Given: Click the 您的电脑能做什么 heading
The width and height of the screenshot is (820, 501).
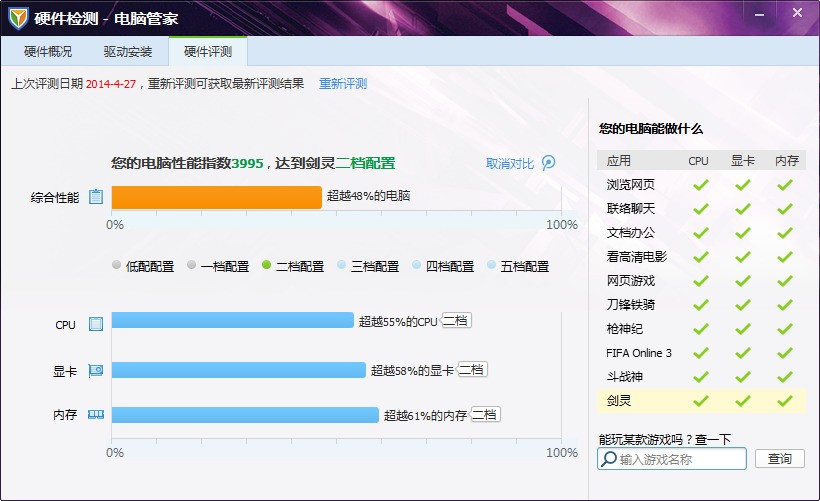Looking at the screenshot, I should click(651, 129).
